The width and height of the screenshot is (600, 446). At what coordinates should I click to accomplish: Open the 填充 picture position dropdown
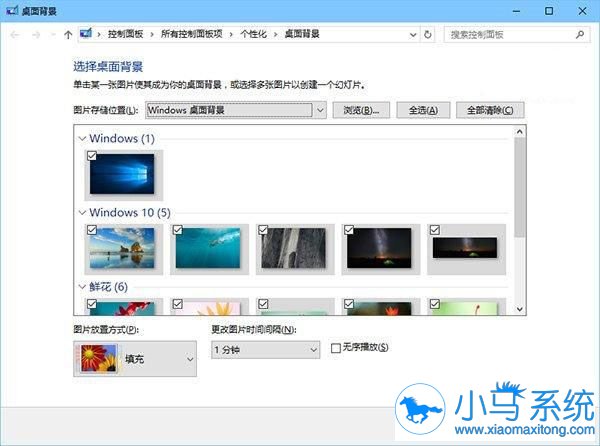pos(135,359)
